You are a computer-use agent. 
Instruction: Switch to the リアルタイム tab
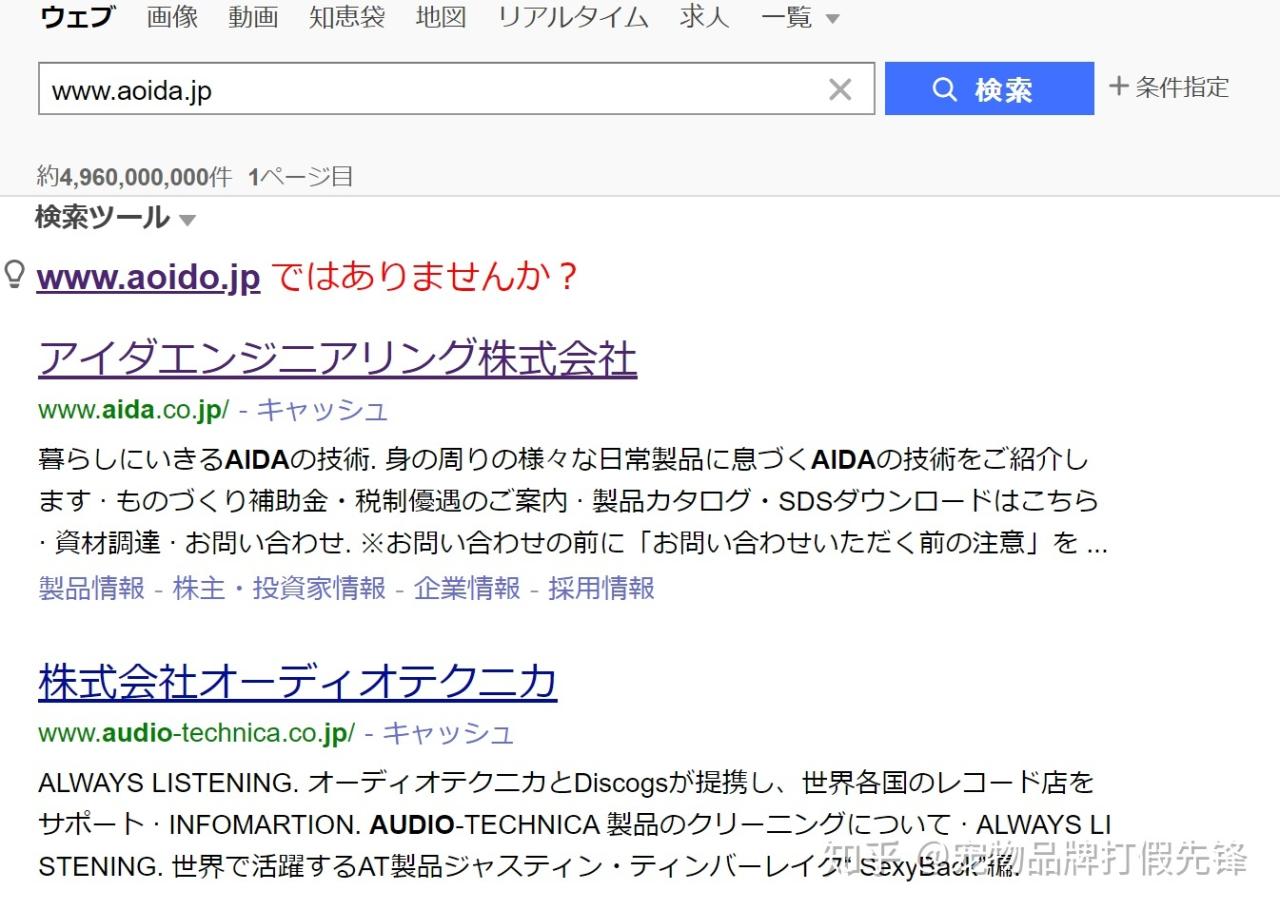click(x=573, y=17)
